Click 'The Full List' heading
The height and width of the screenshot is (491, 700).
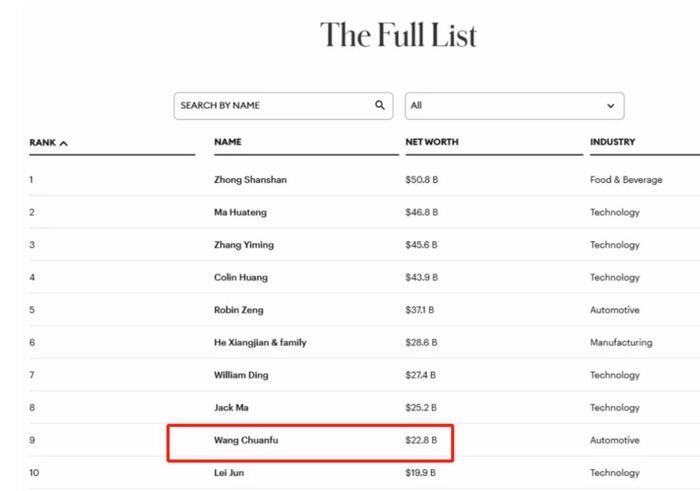(398, 35)
